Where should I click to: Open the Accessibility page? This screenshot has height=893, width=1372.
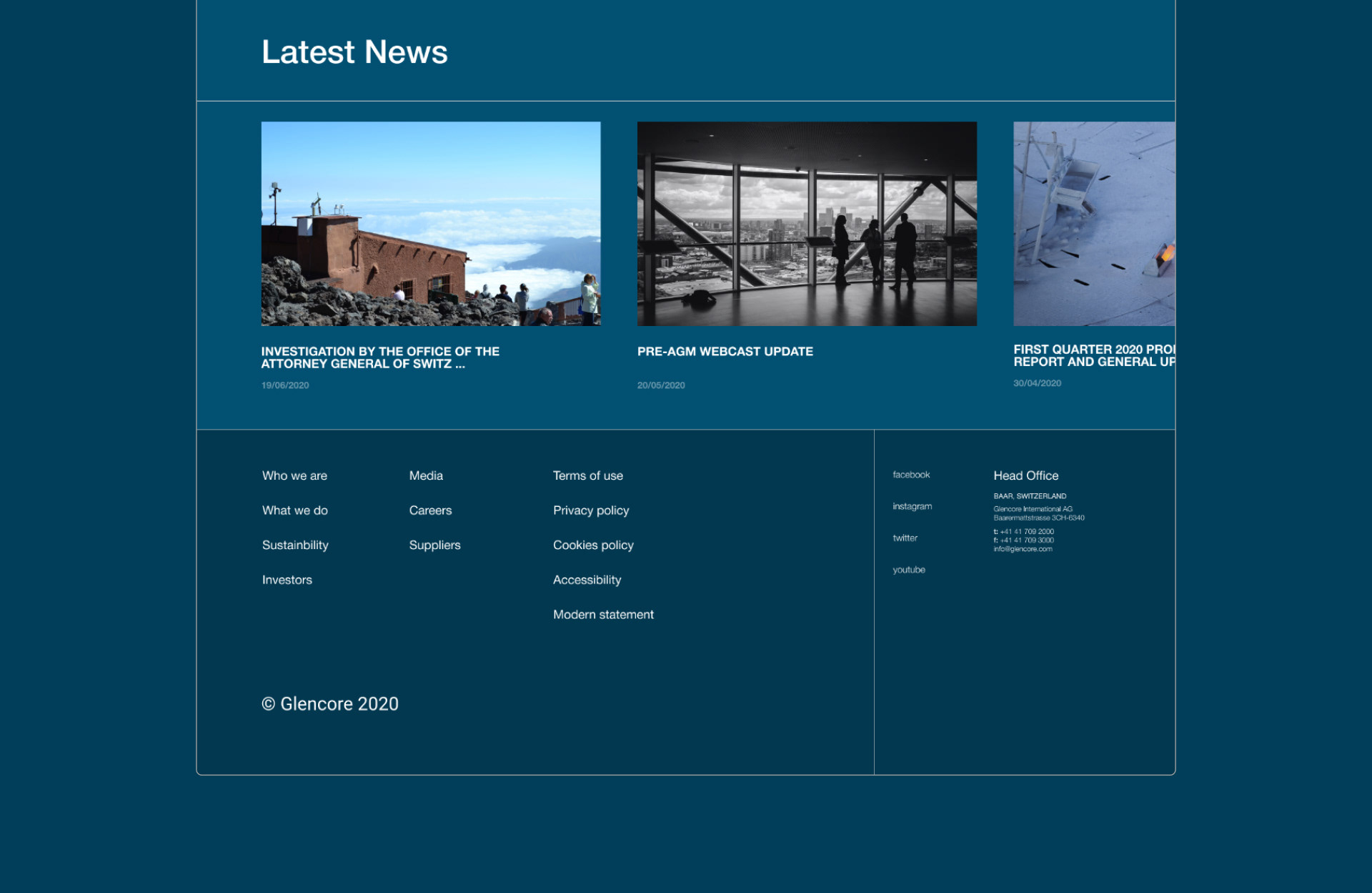tap(587, 580)
